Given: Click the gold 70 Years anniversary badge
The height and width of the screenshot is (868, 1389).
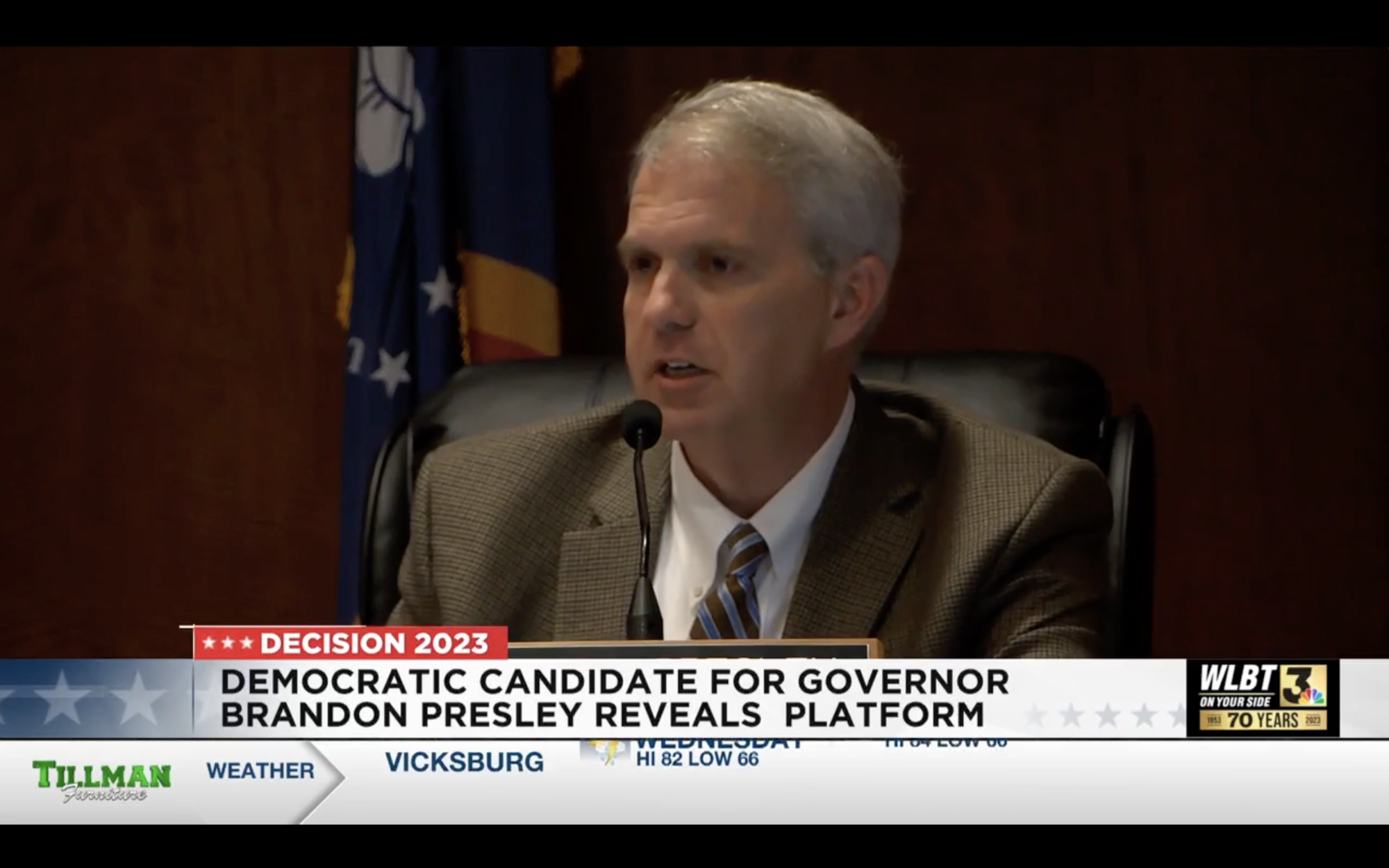Looking at the screenshot, I should (x=1264, y=719).
